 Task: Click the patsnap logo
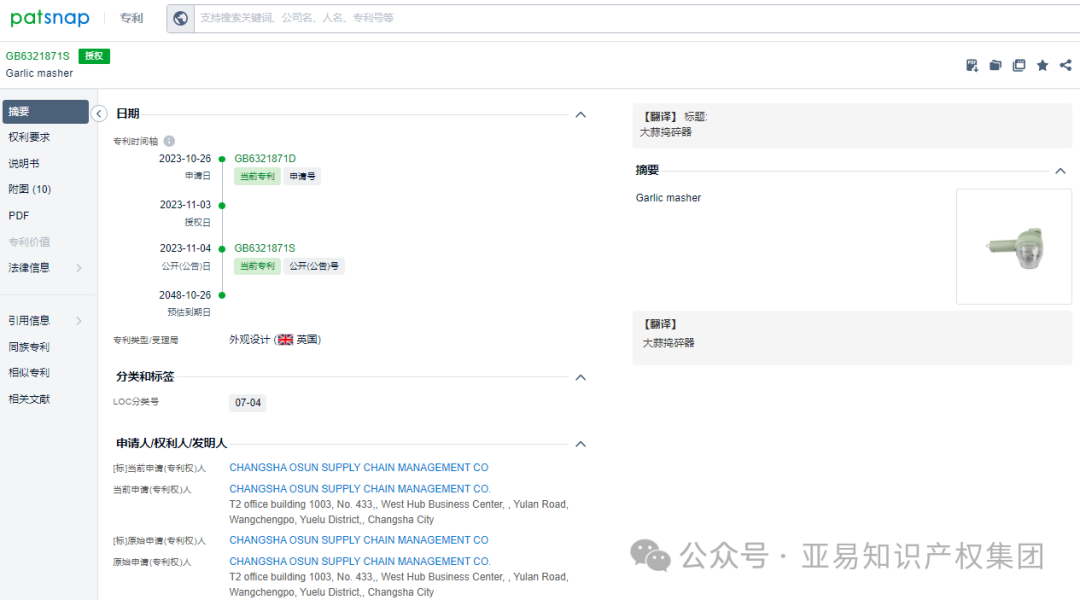pos(50,18)
